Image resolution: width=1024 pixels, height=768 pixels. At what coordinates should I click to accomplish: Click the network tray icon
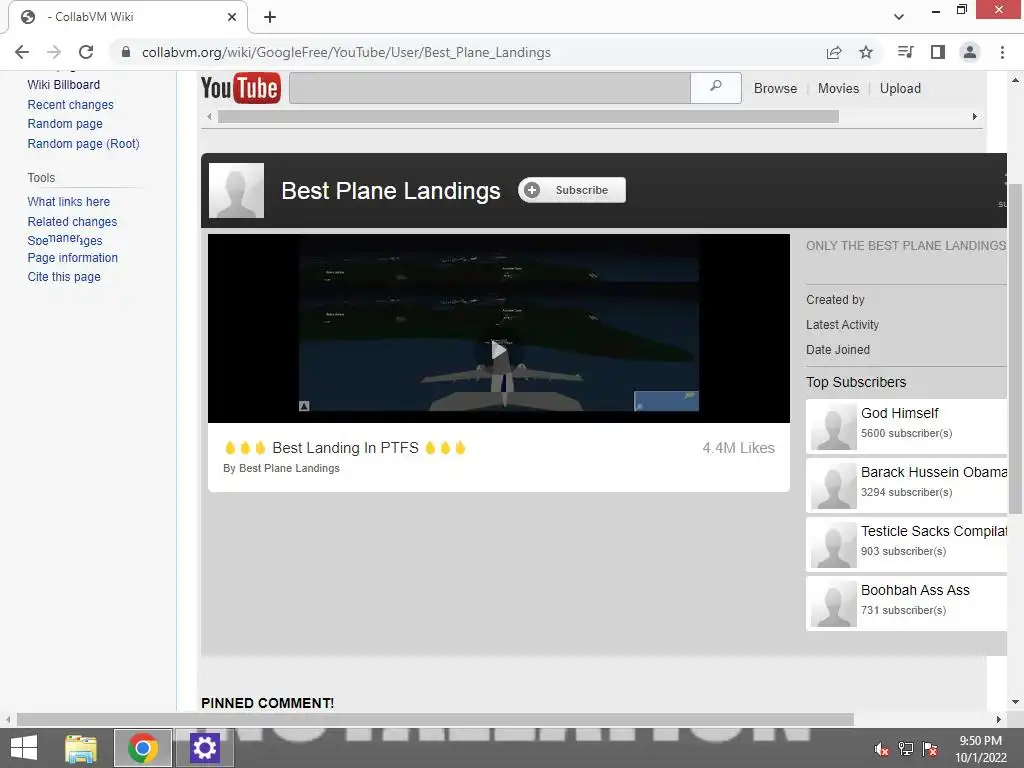point(906,749)
